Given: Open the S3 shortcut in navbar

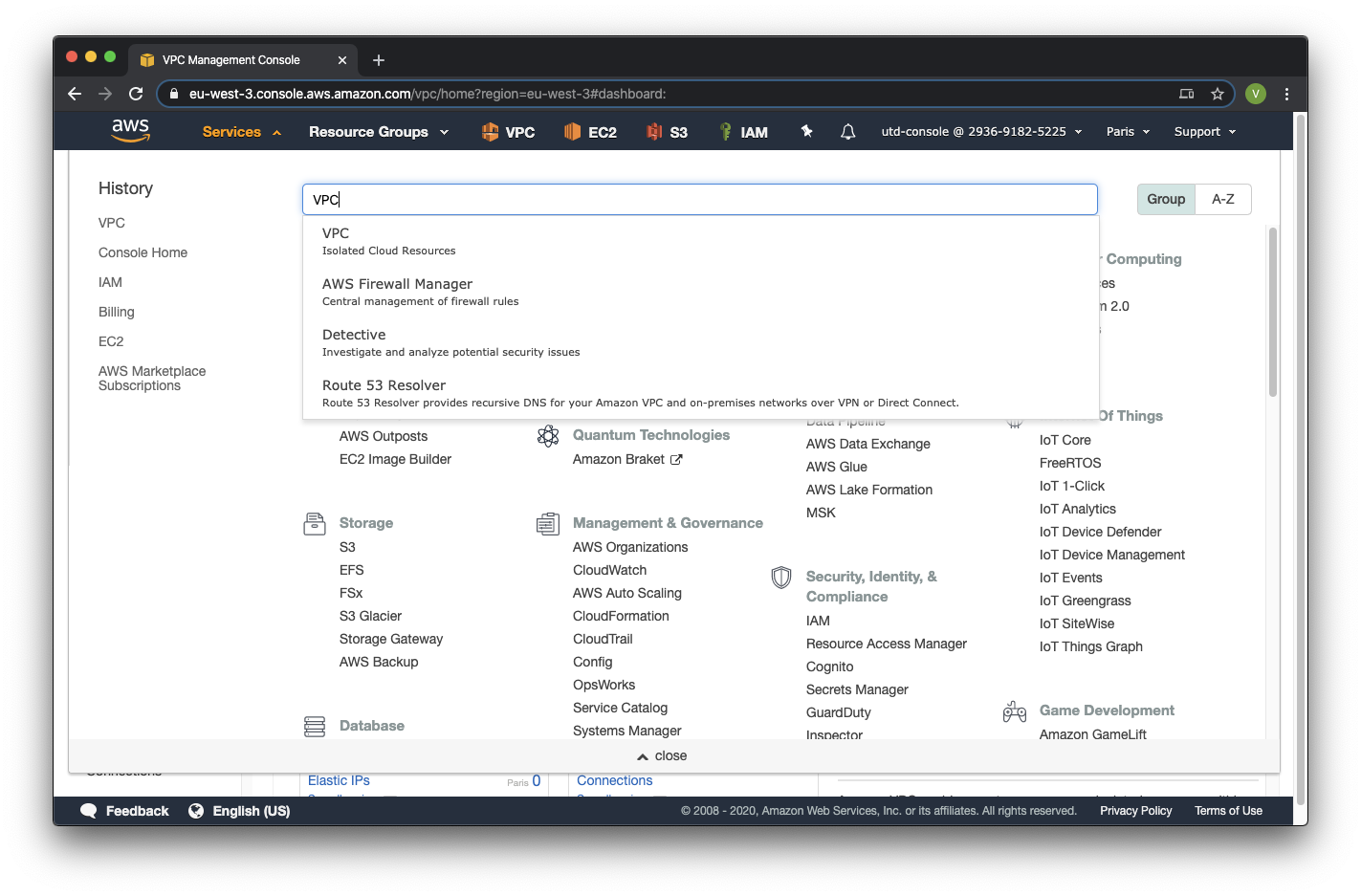Looking at the screenshot, I should tap(667, 132).
